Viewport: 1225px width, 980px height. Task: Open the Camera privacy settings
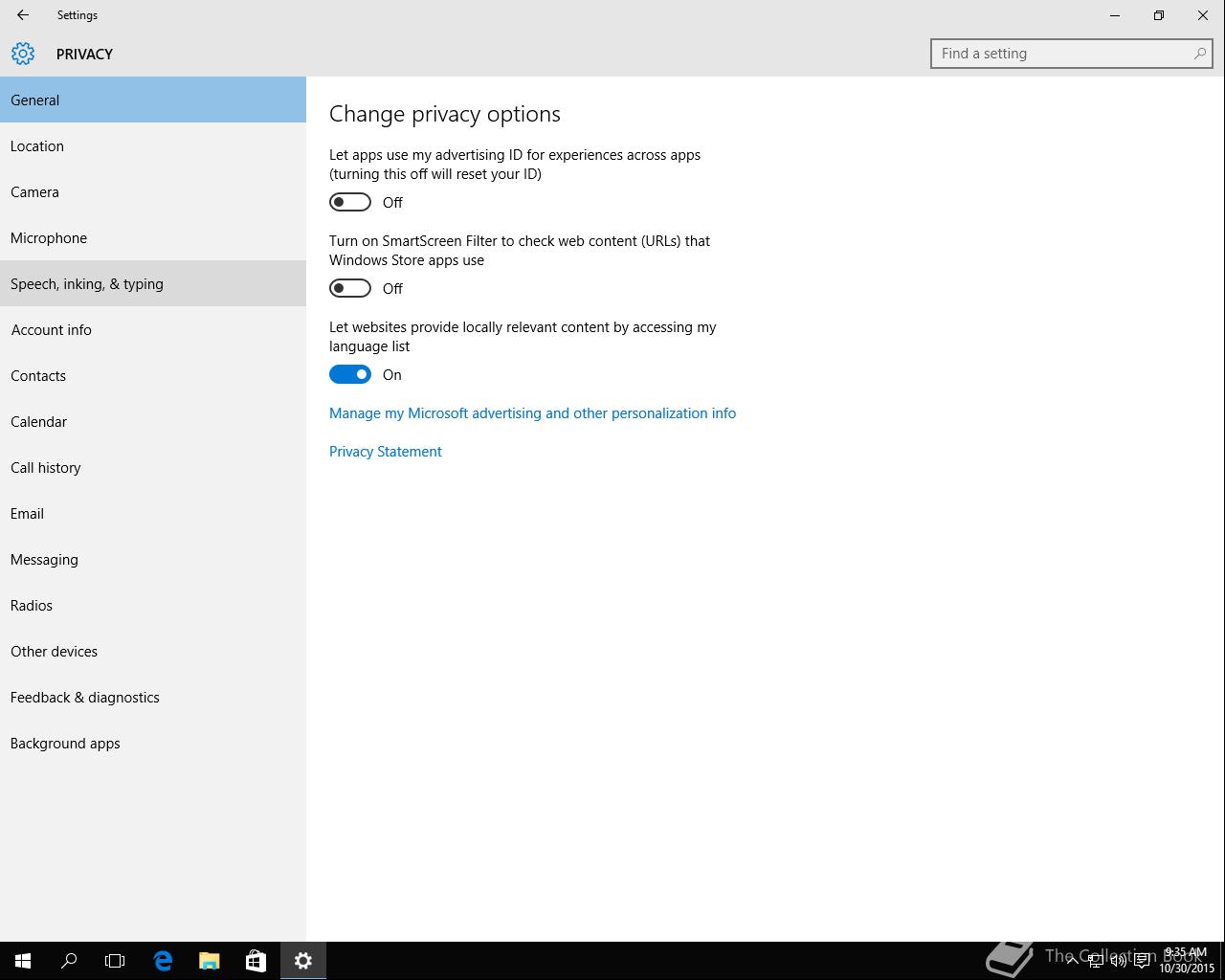coord(153,191)
